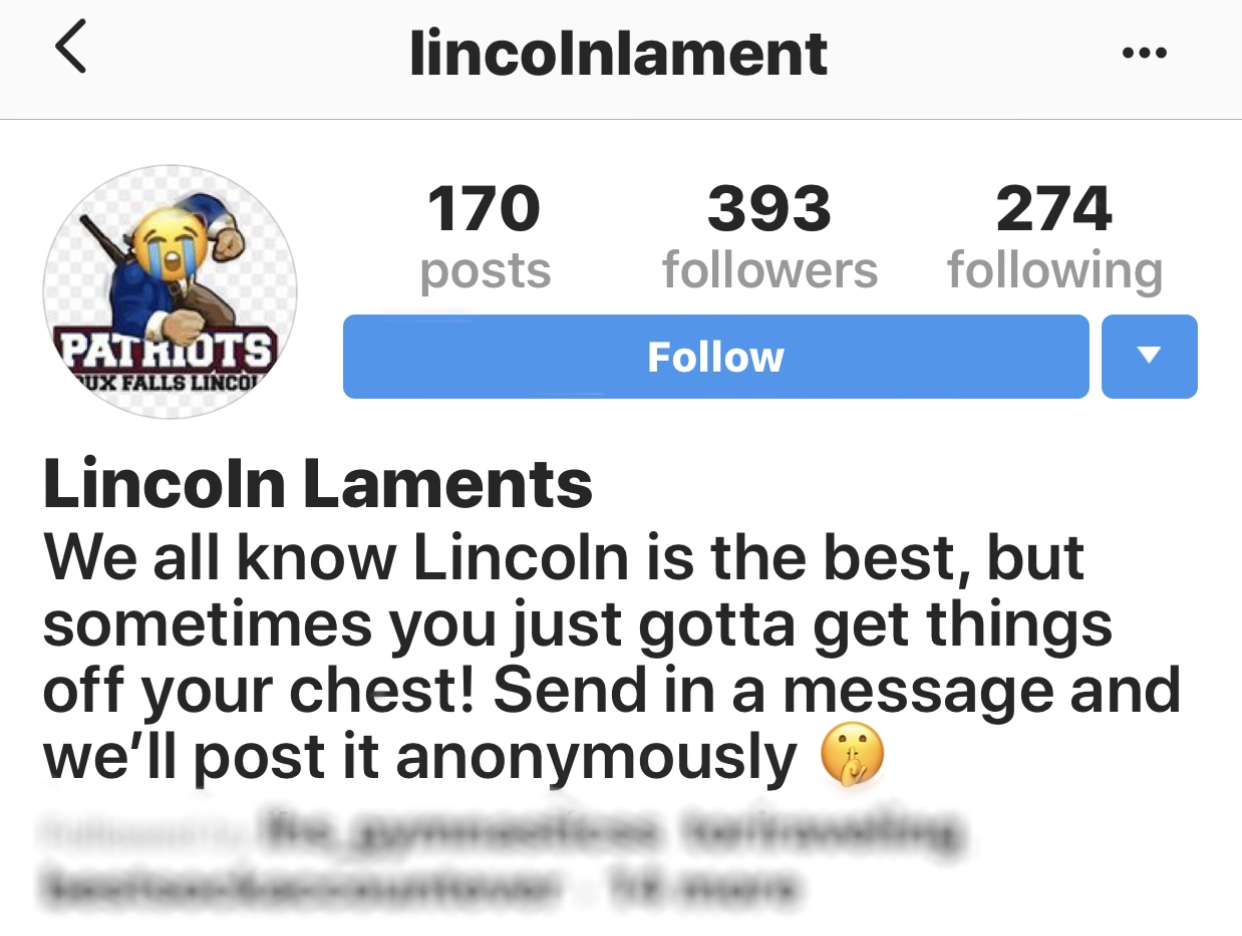View the 274 following number

pos(1054,209)
